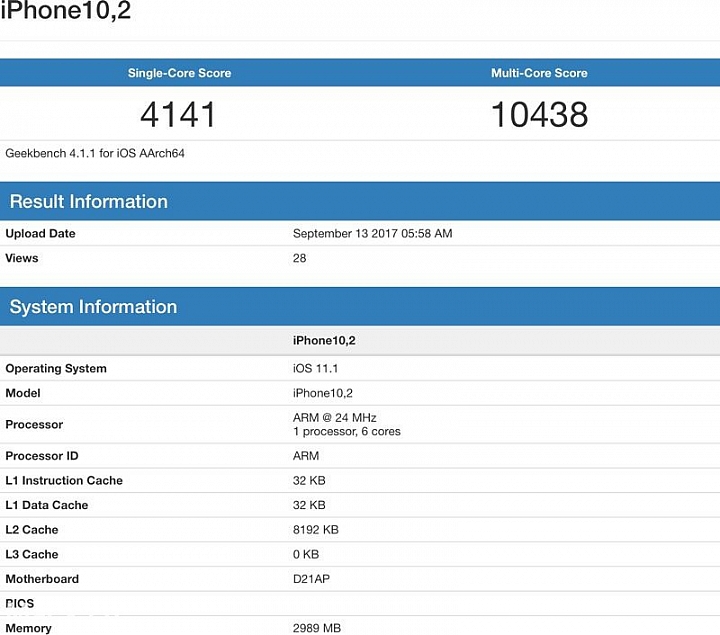Select the date September 13 2017 05:58 AM

(x=372, y=233)
